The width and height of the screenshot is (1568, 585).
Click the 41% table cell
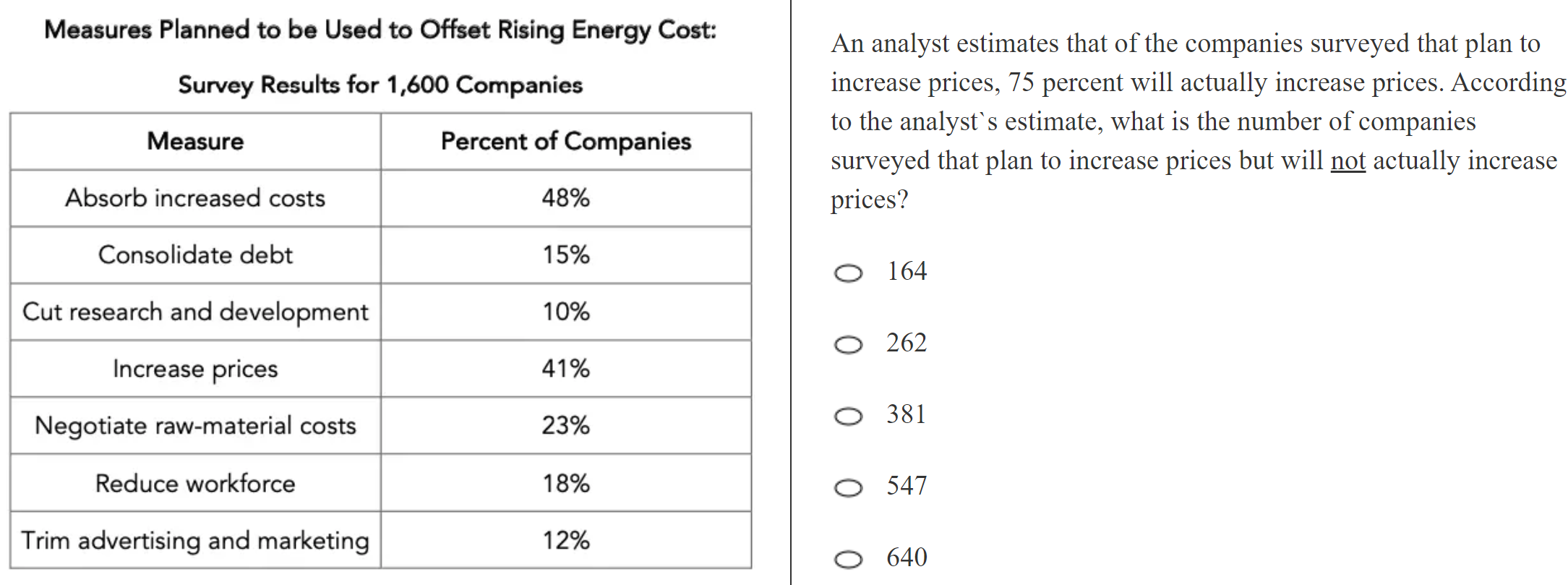pyautogui.click(x=566, y=369)
